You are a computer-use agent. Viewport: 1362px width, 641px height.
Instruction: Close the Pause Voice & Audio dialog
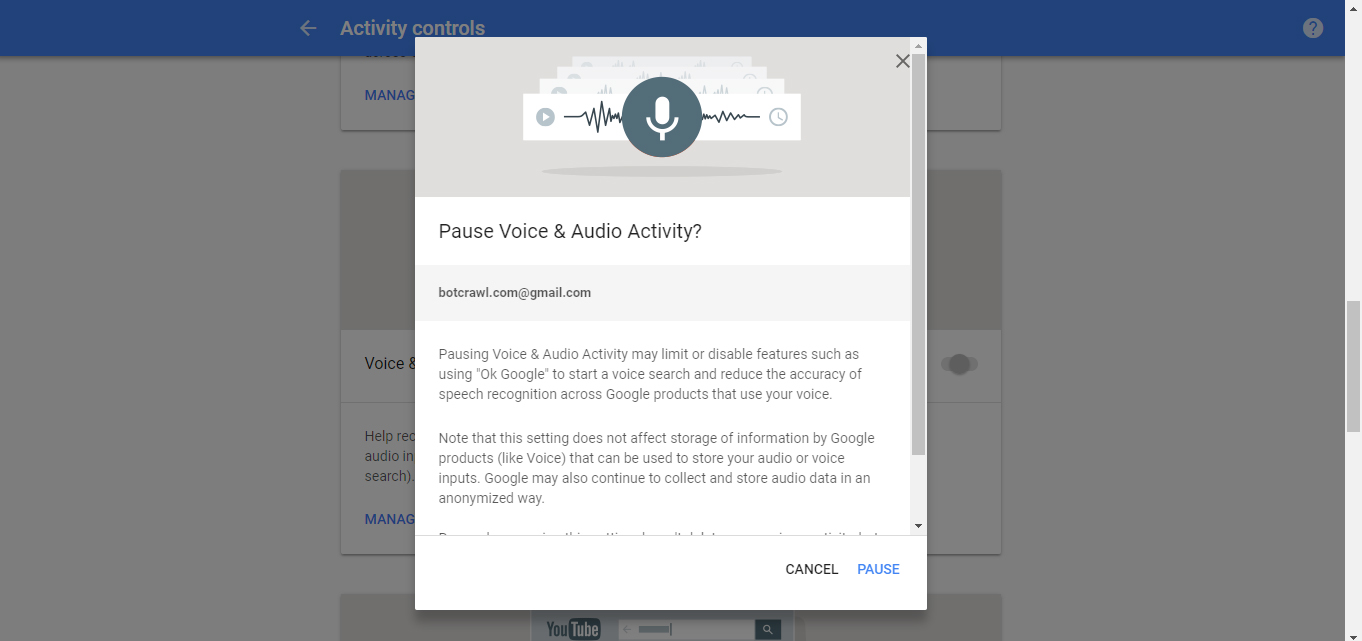[902, 61]
